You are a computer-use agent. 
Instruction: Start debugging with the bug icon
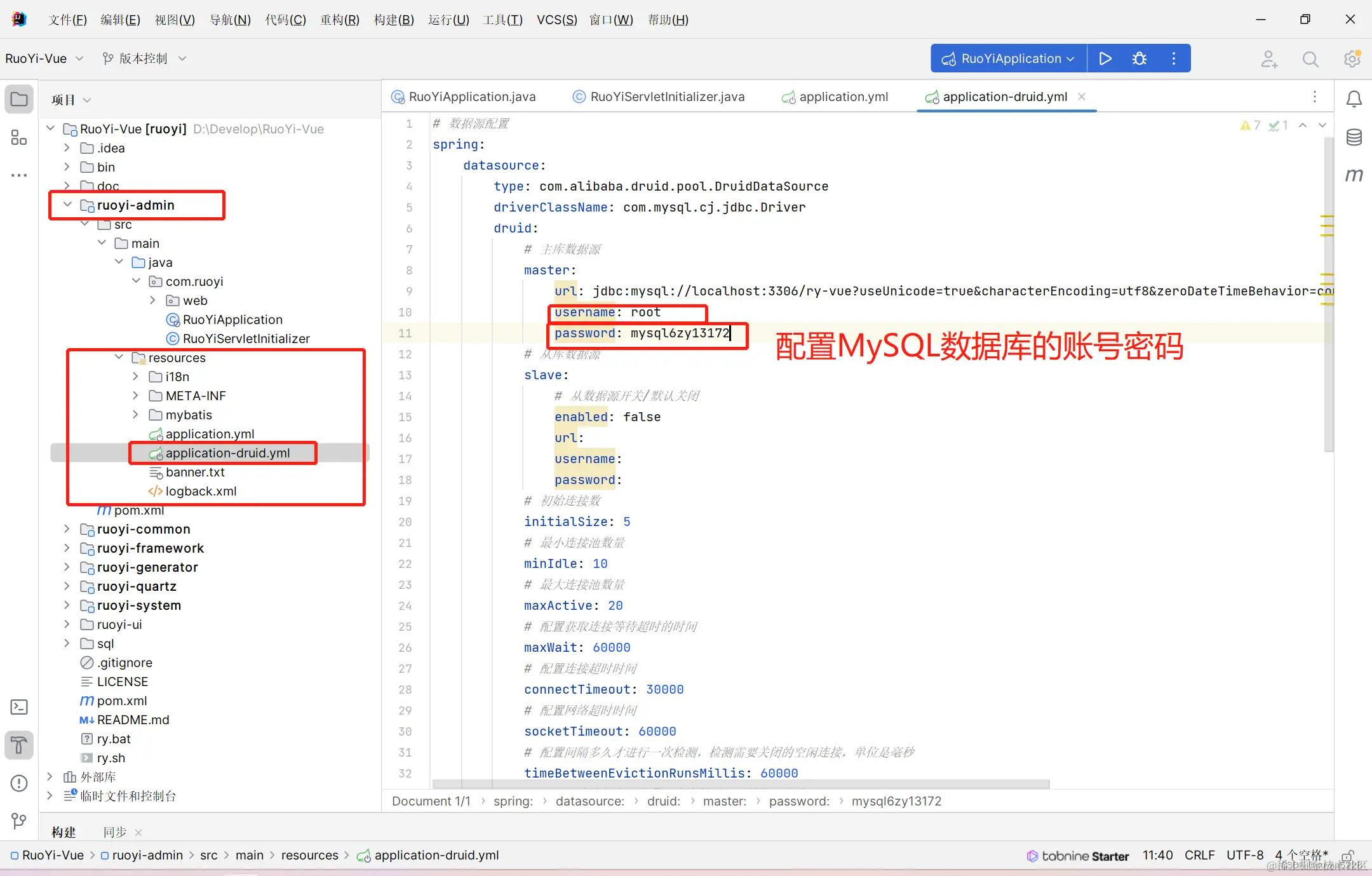[1140, 58]
